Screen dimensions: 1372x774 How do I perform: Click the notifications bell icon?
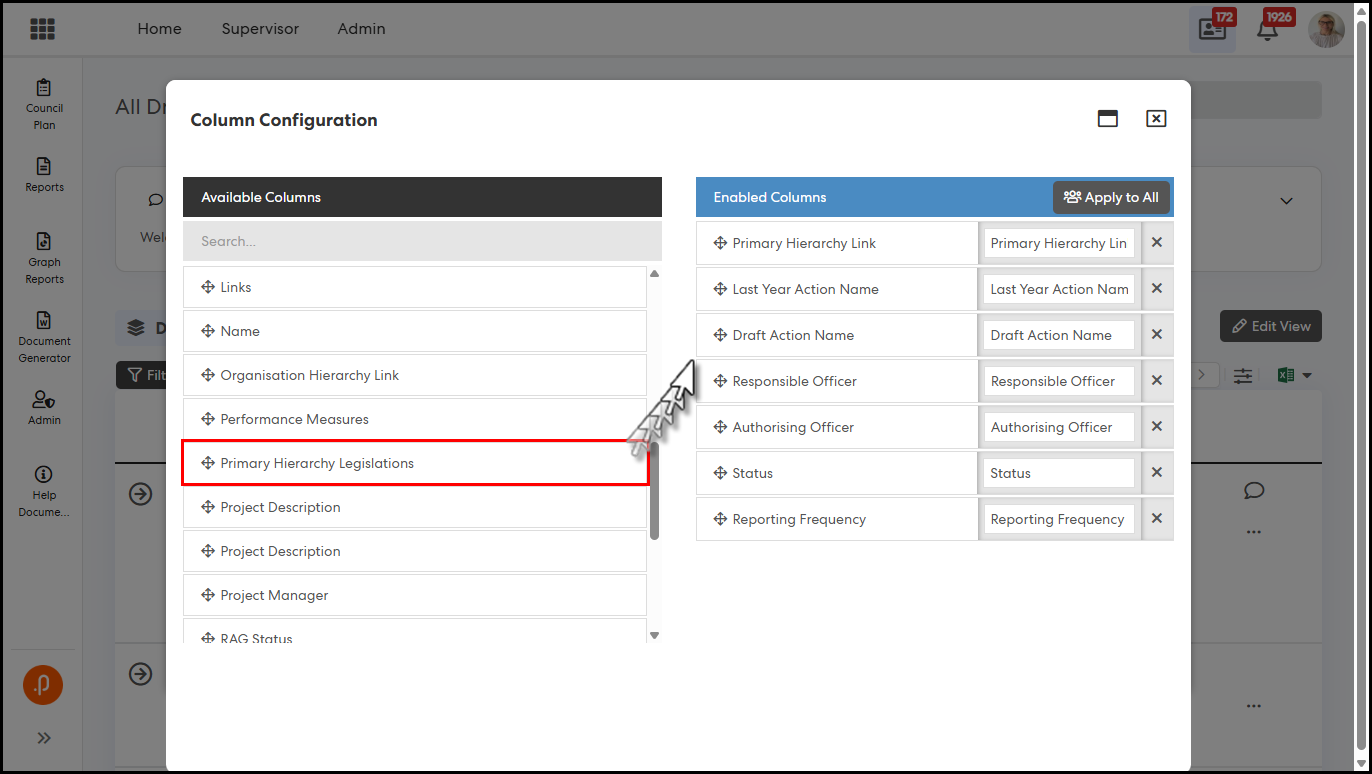(x=1267, y=29)
